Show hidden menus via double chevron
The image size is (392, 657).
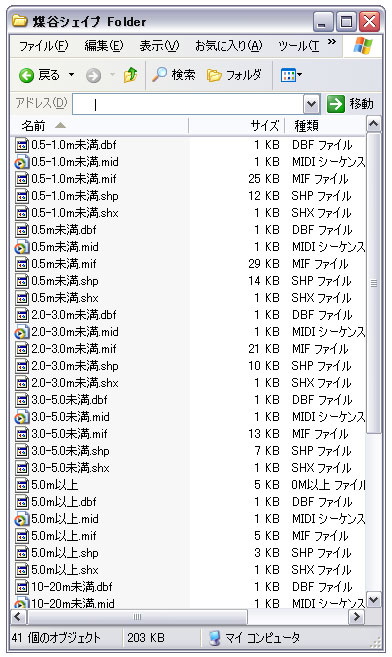tap(332, 41)
